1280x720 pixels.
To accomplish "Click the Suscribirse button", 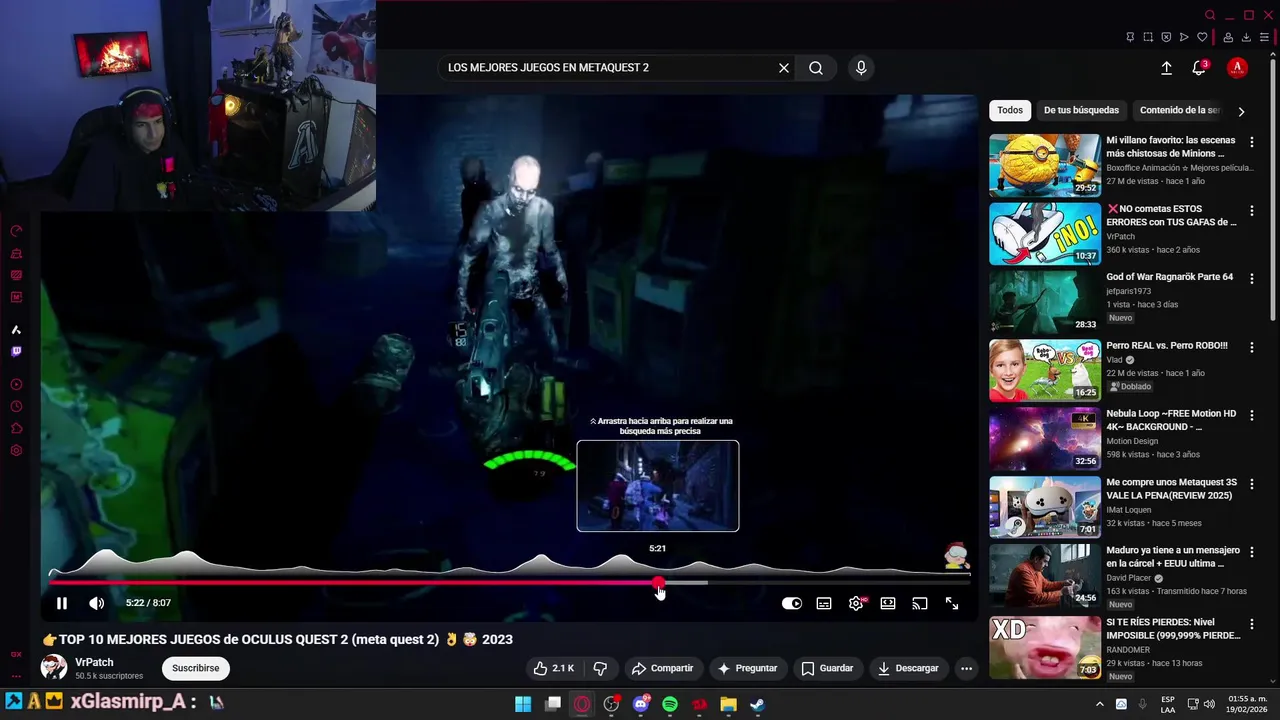I will tap(195, 668).
